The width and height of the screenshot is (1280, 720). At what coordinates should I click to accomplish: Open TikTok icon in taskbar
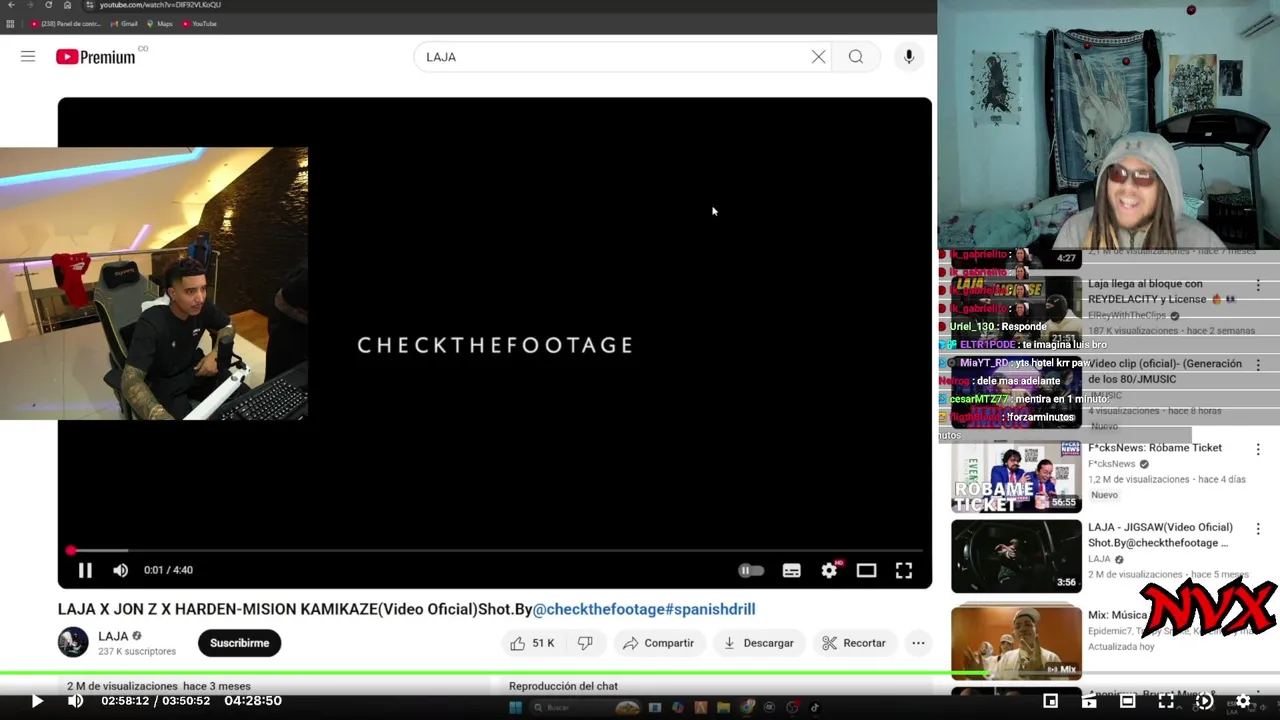pos(815,707)
